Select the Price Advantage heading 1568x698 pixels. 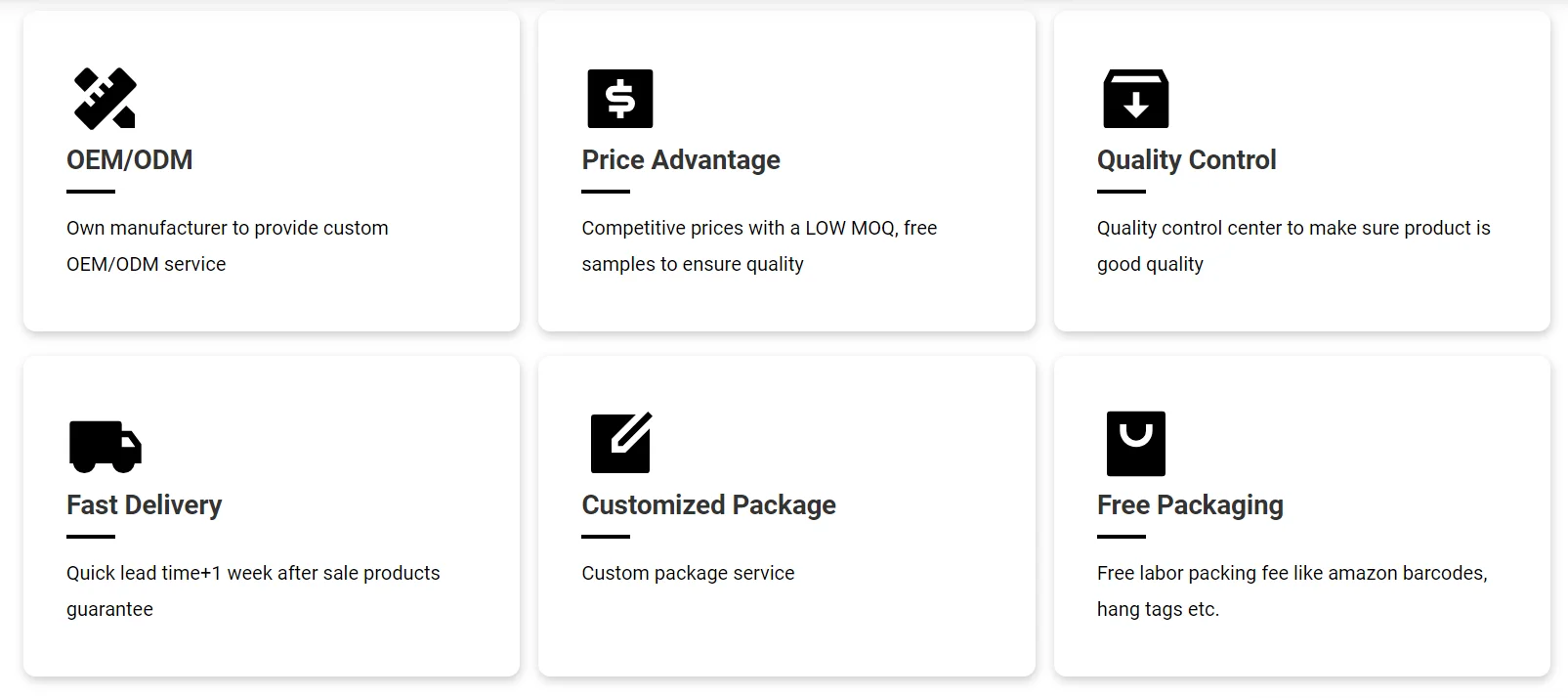681,160
